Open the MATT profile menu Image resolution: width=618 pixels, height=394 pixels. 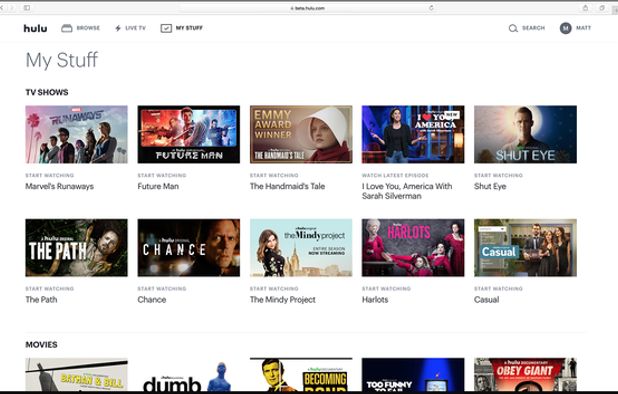[583, 28]
